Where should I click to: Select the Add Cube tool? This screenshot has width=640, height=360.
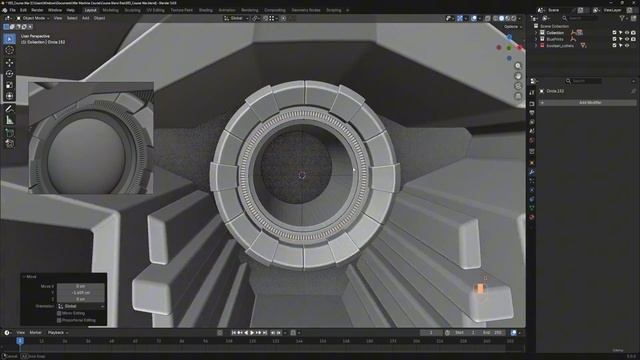(9, 133)
